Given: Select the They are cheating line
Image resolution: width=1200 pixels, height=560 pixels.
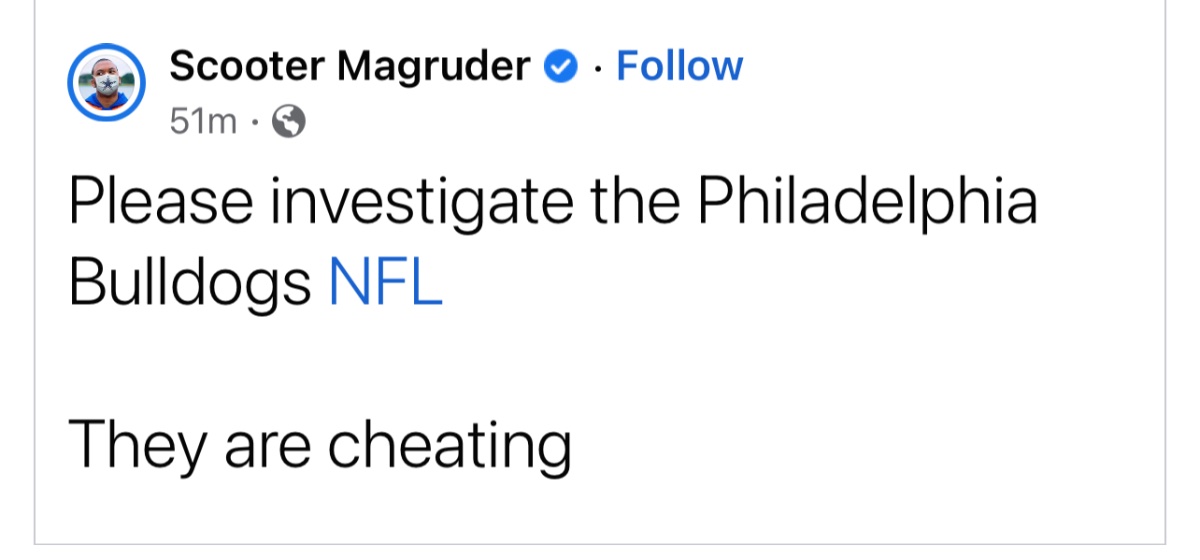Looking at the screenshot, I should click(320, 445).
